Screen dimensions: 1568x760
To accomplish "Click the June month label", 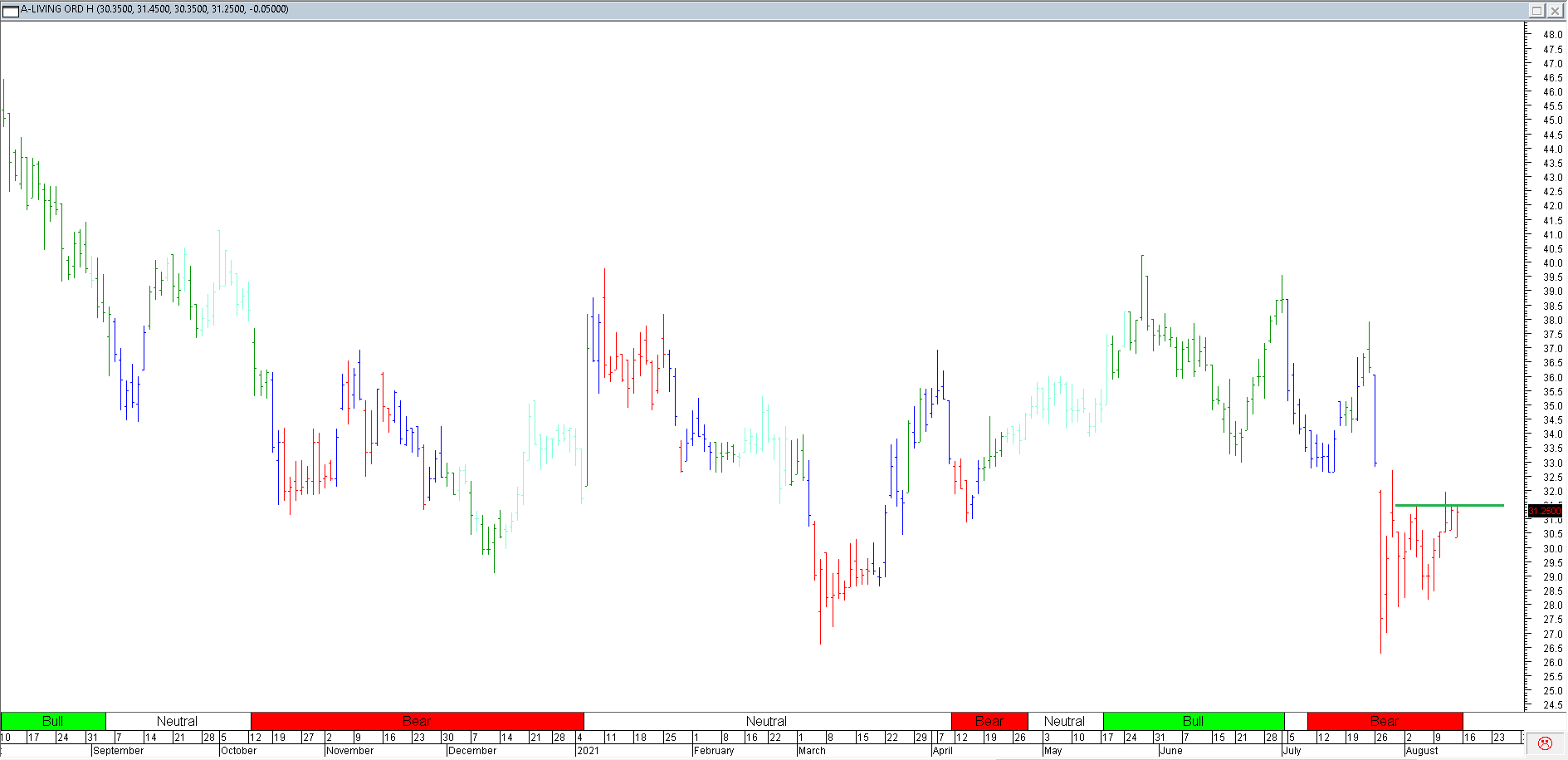I will tap(1171, 751).
